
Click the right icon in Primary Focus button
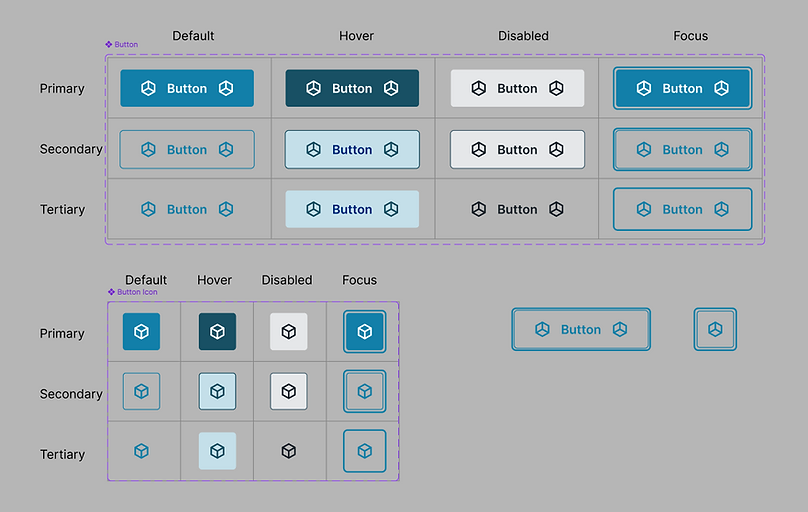click(721, 88)
